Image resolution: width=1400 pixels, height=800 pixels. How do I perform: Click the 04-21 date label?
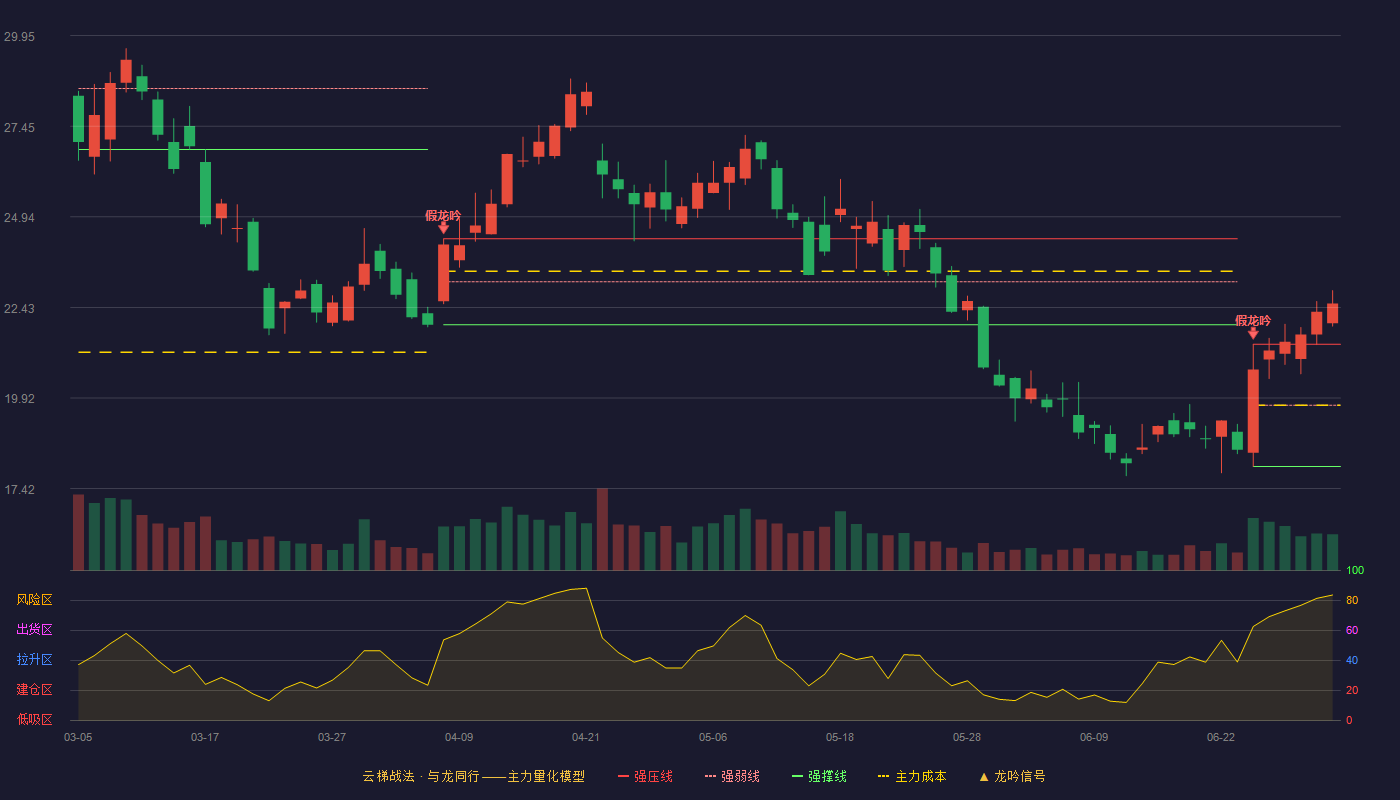(x=586, y=737)
